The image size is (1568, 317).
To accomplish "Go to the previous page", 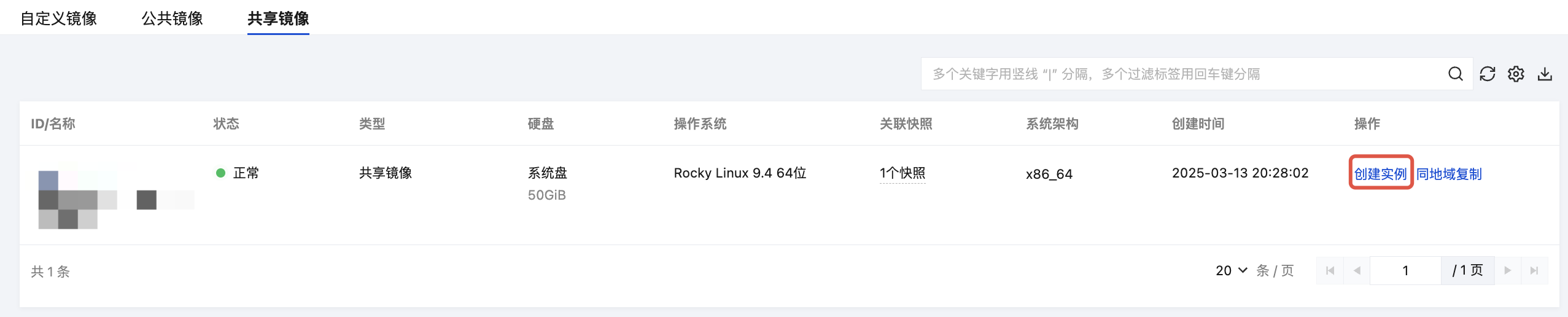I will pyautogui.click(x=1357, y=271).
